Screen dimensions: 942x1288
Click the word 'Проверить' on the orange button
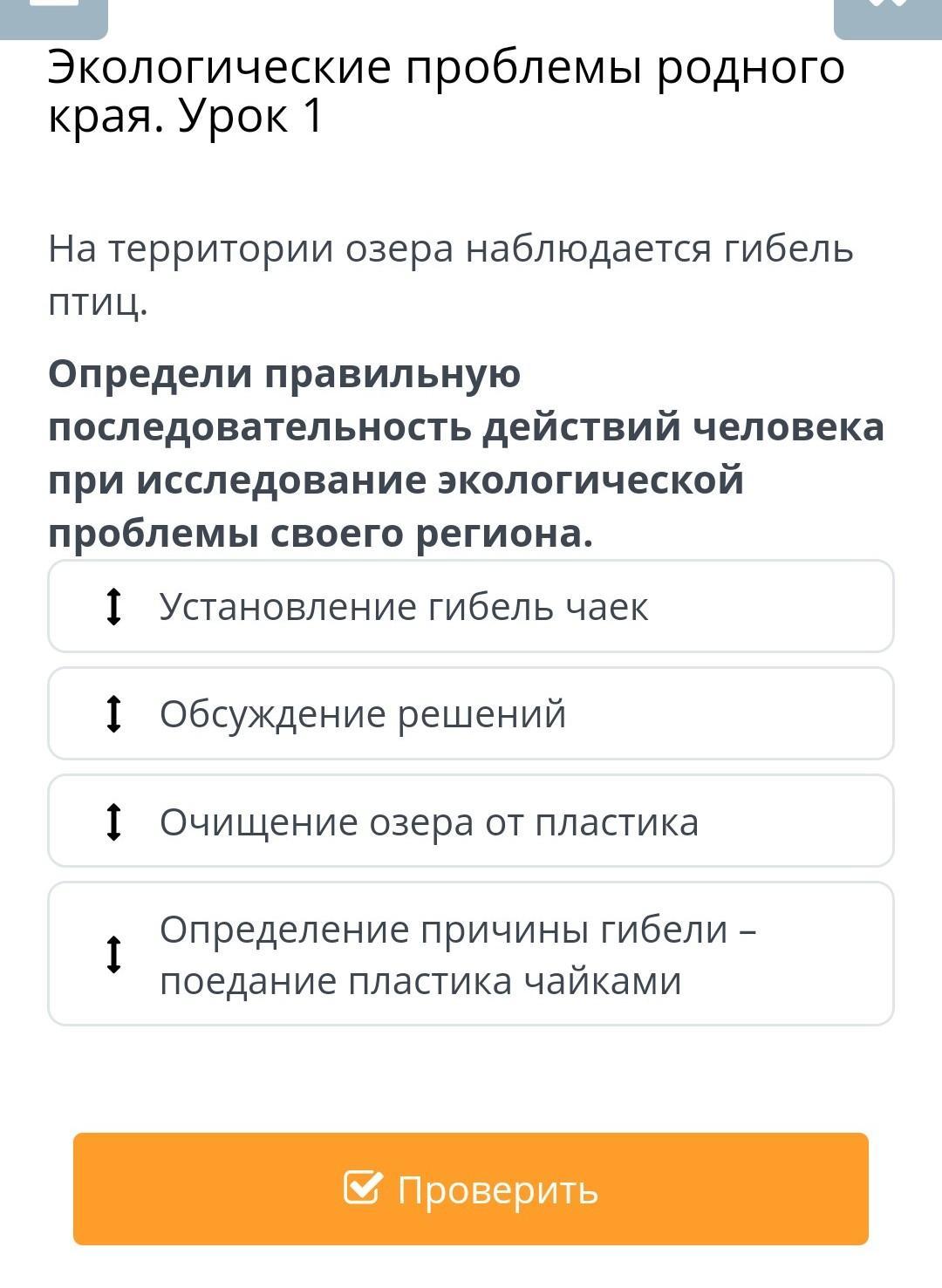pyautogui.click(x=497, y=1189)
